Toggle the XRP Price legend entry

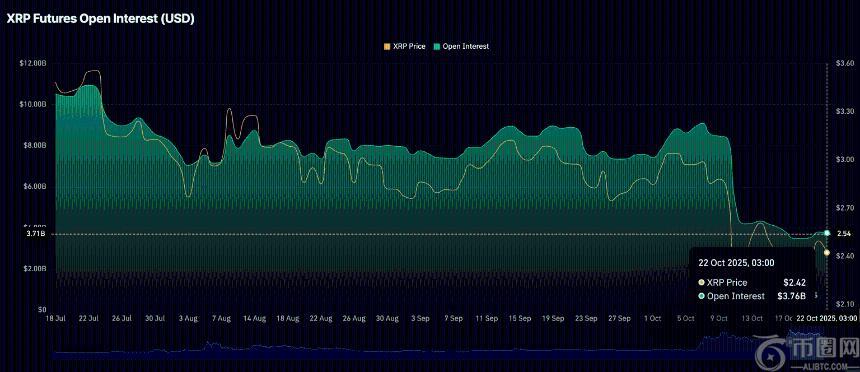pyautogui.click(x=405, y=47)
